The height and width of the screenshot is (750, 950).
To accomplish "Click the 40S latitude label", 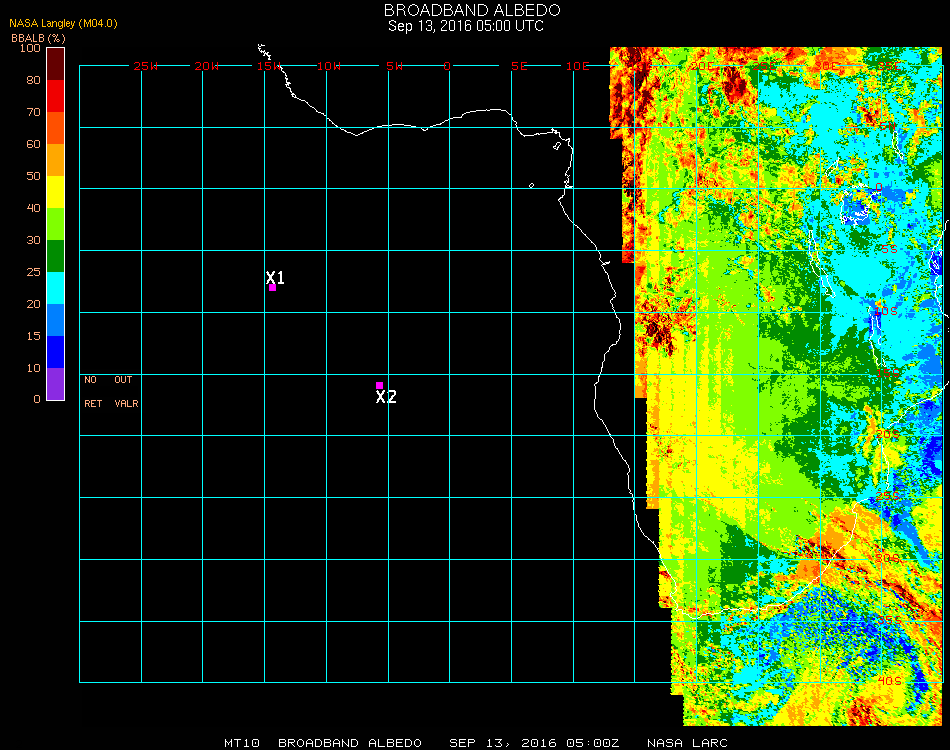I will tap(887, 680).
